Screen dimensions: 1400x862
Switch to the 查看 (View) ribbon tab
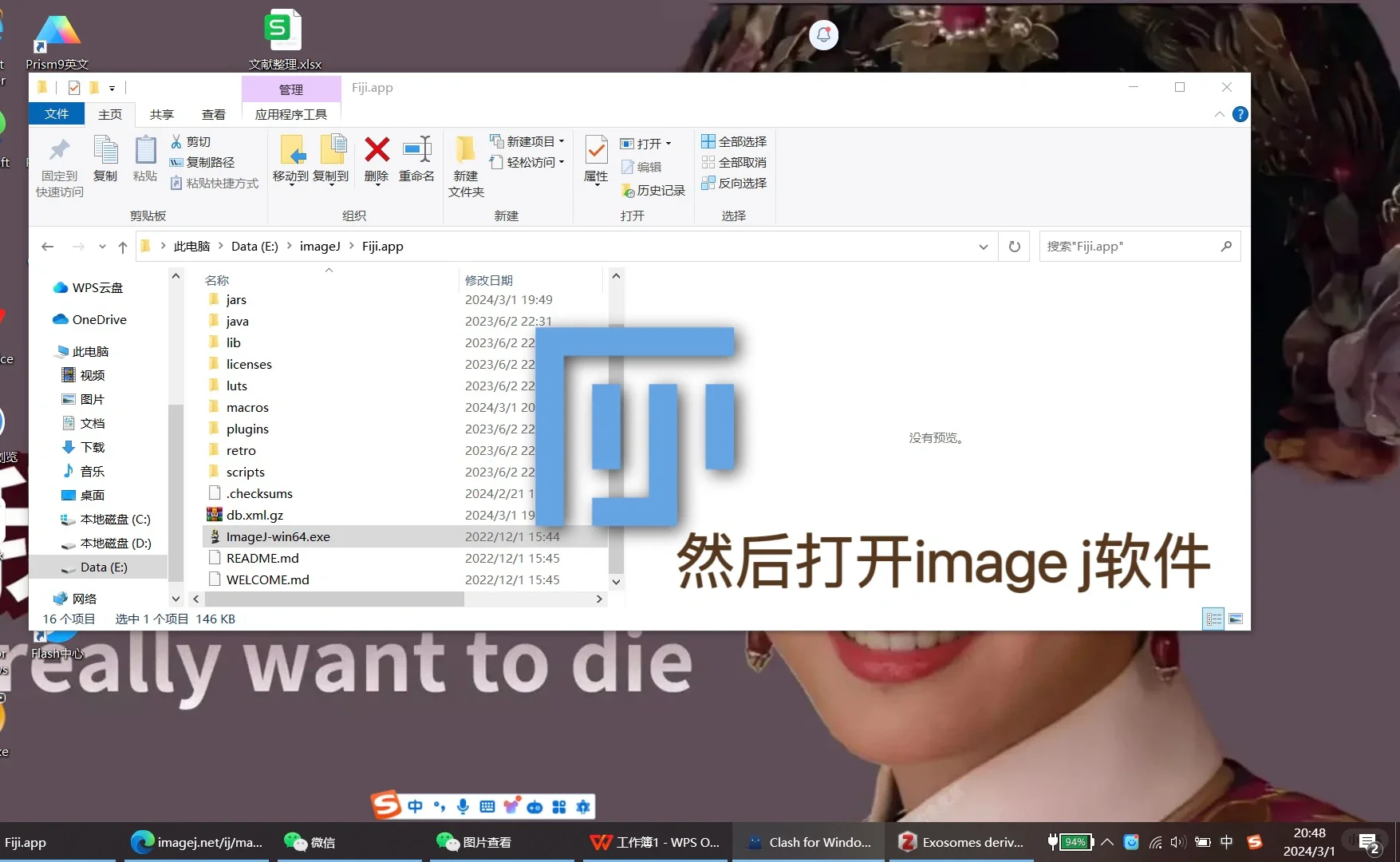tap(213, 113)
